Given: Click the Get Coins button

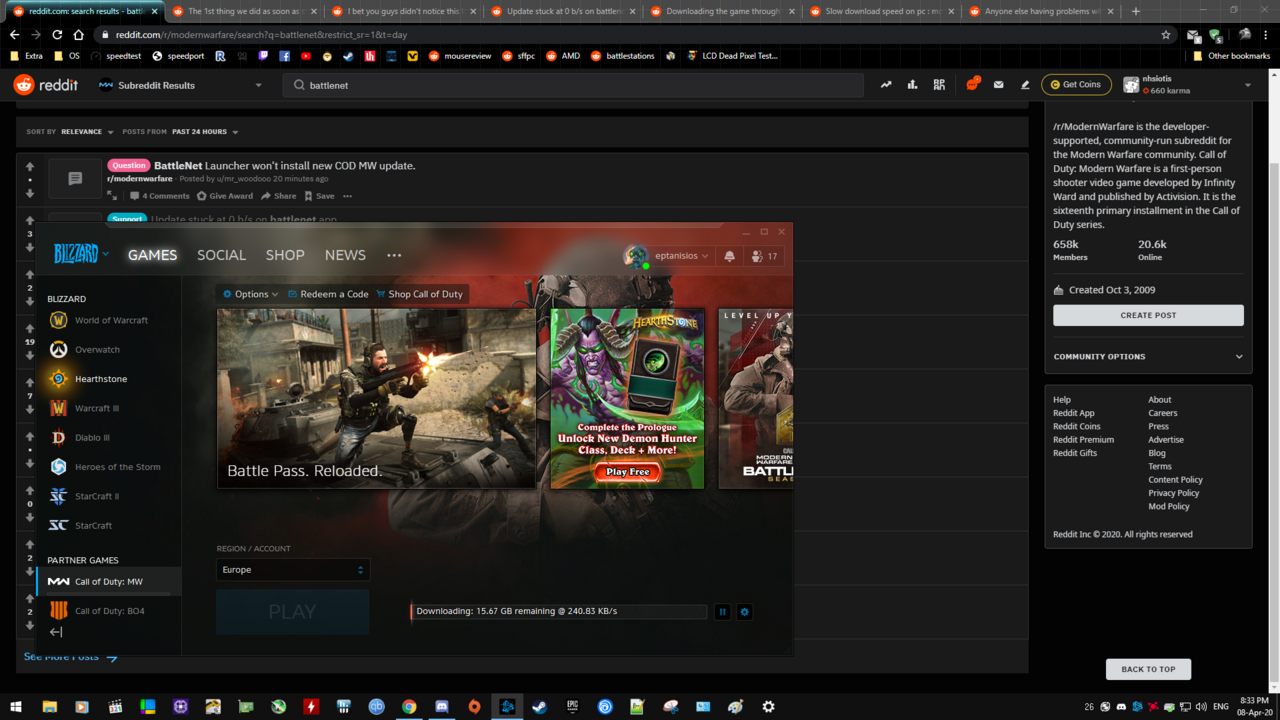Looking at the screenshot, I should [1076, 85].
